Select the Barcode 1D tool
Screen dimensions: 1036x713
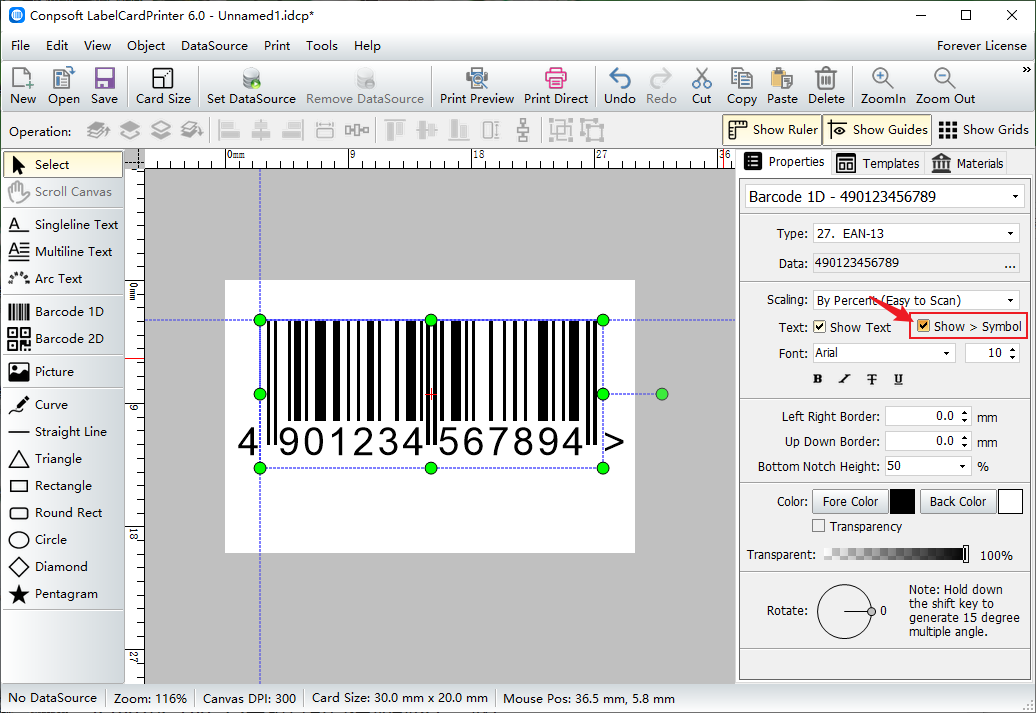[x=63, y=311]
